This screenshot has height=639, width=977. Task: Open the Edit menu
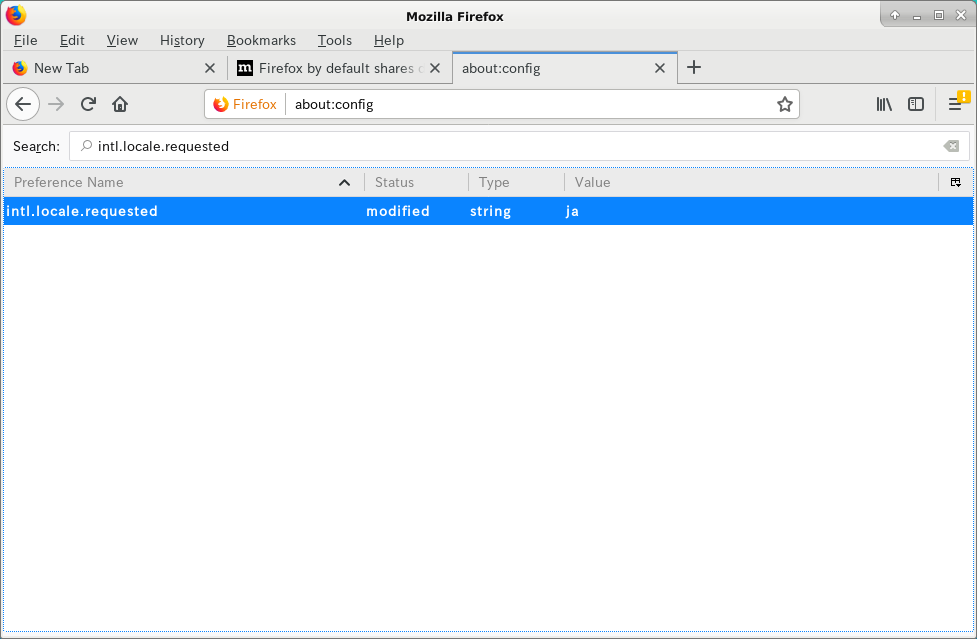(x=72, y=40)
